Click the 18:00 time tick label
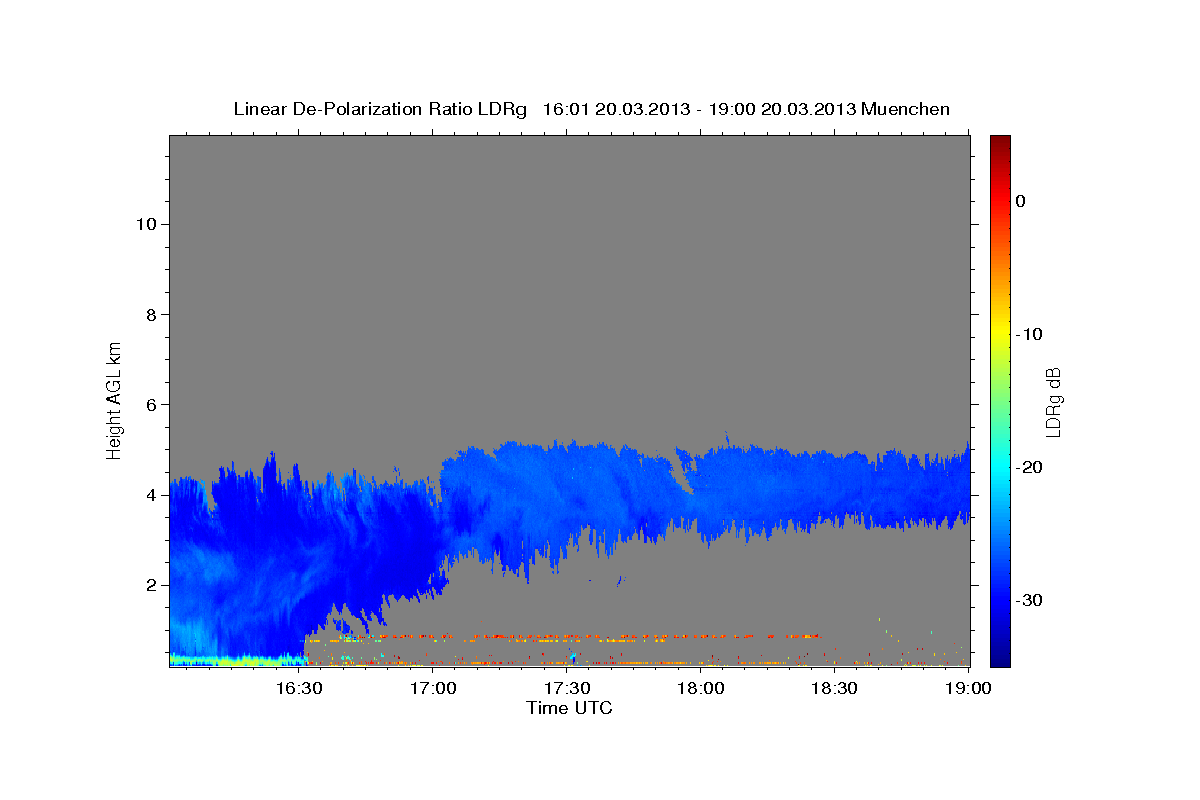Image resolution: width=1200 pixels, height=800 pixels. tap(701, 688)
